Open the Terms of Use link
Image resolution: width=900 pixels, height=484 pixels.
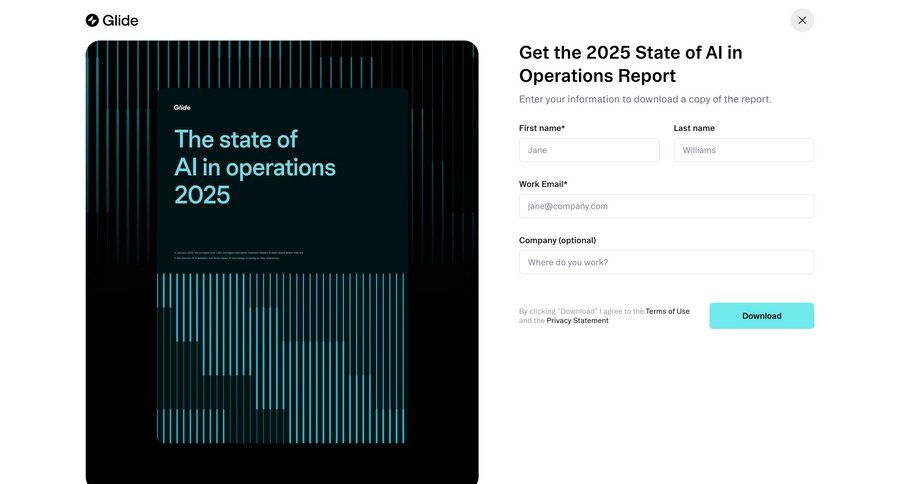pyautogui.click(x=667, y=311)
